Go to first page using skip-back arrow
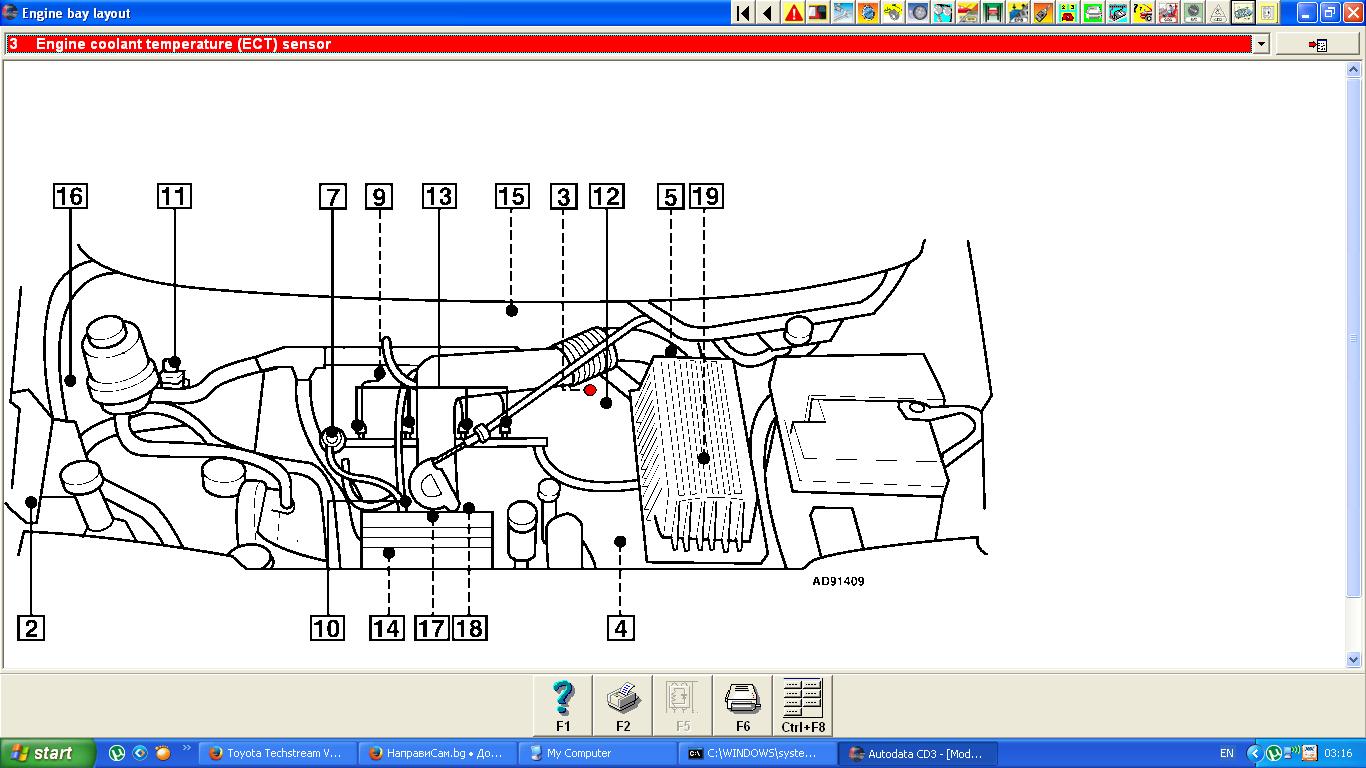This screenshot has height=768, width=1366. pyautogui.click(x=742, y=13)
